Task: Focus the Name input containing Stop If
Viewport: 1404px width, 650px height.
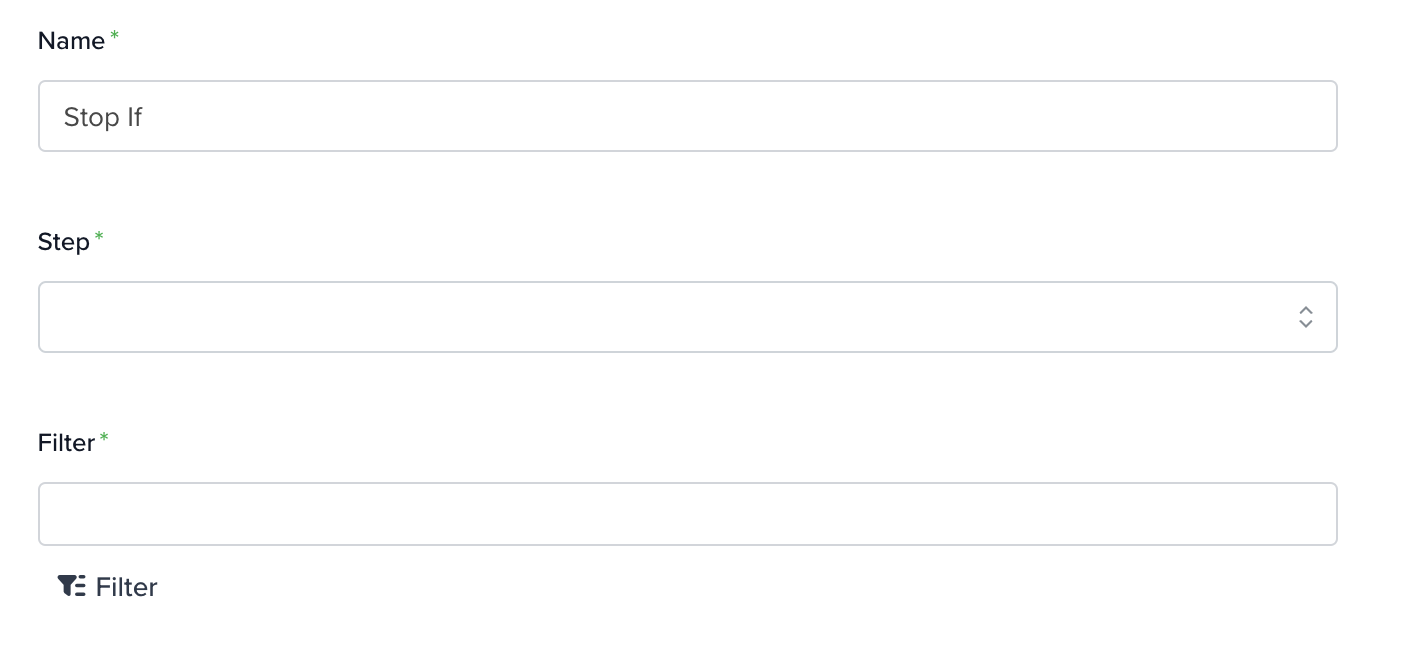Action: tap(688, 116)
